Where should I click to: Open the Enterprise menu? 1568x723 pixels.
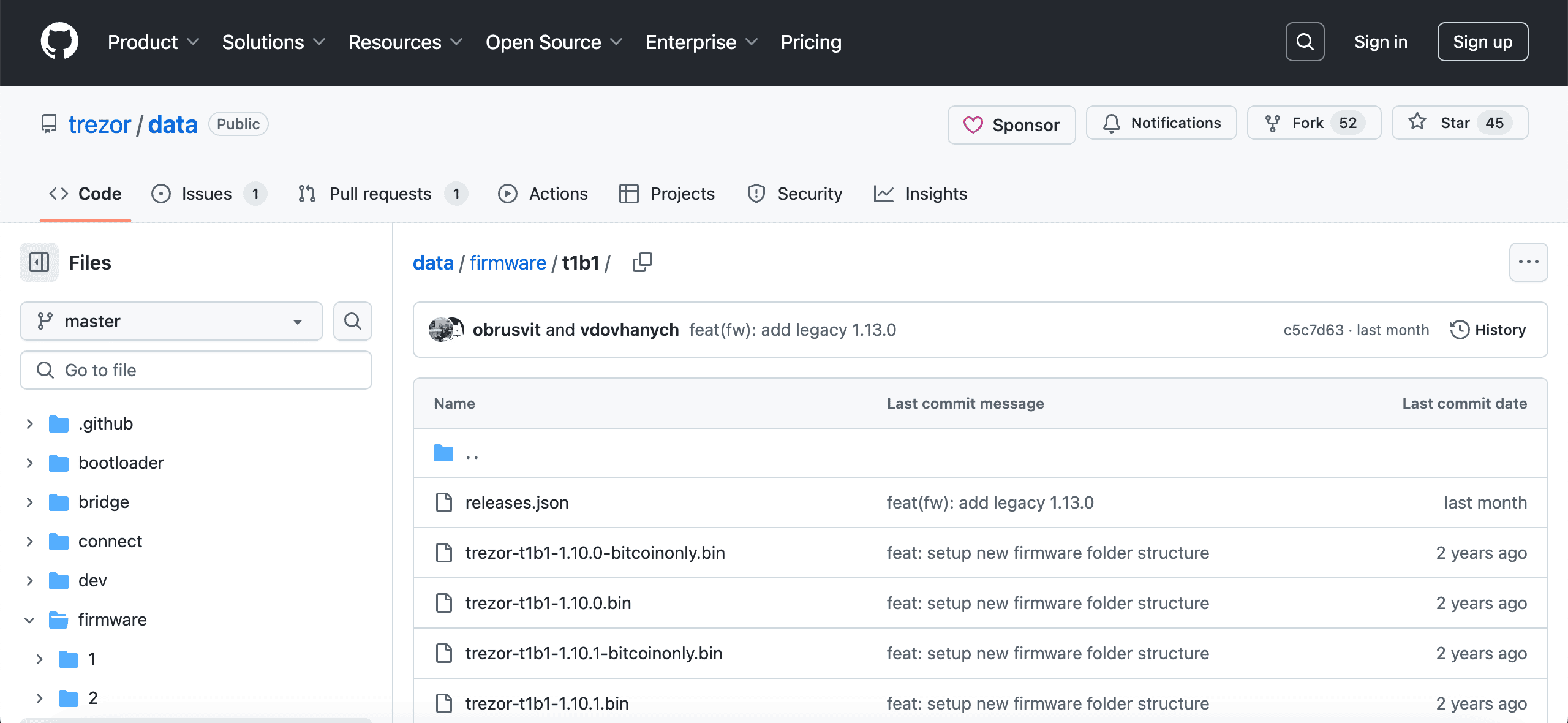[x=702, y=42]
